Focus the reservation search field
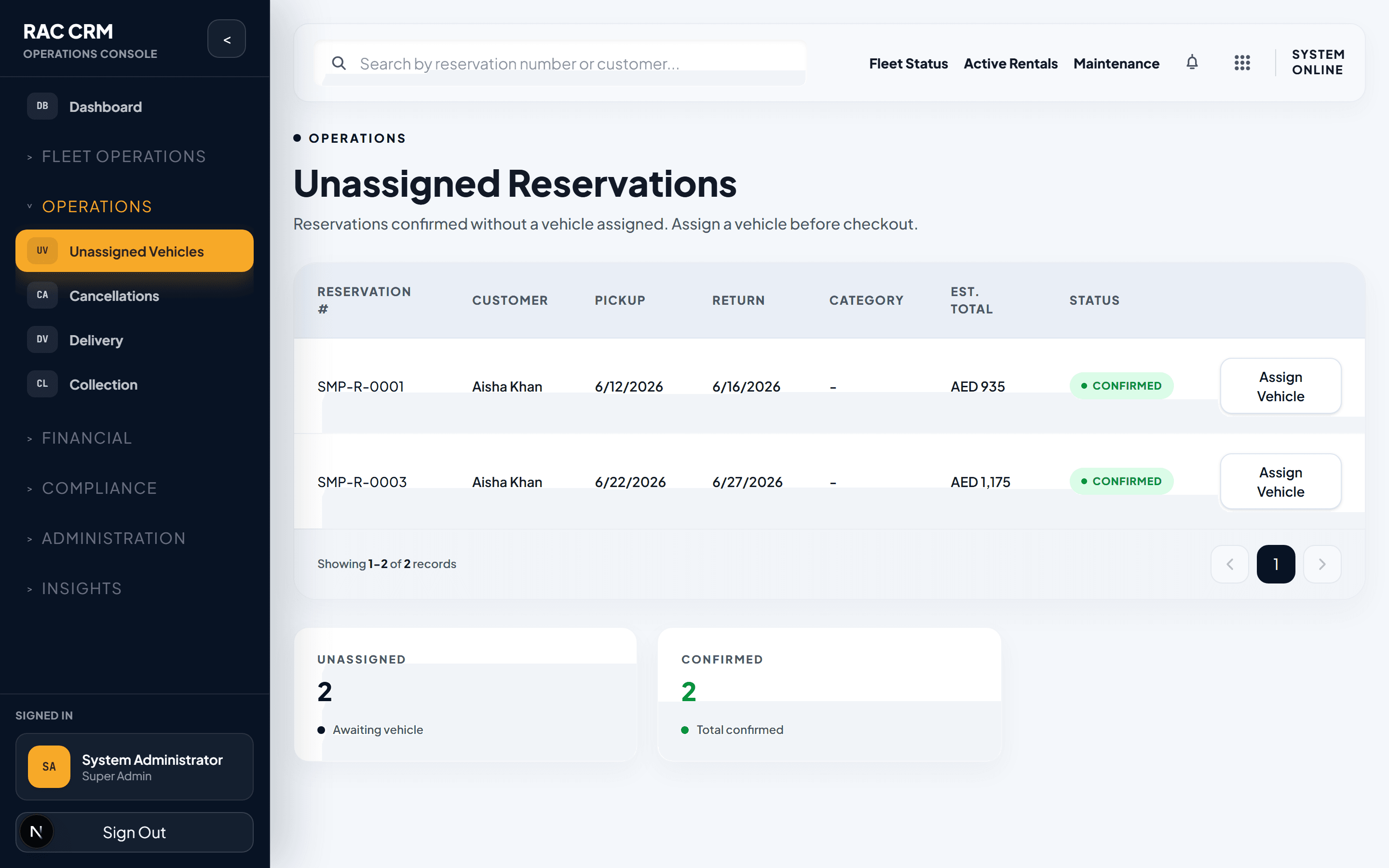1389x868 pixels. coord(560,64)
